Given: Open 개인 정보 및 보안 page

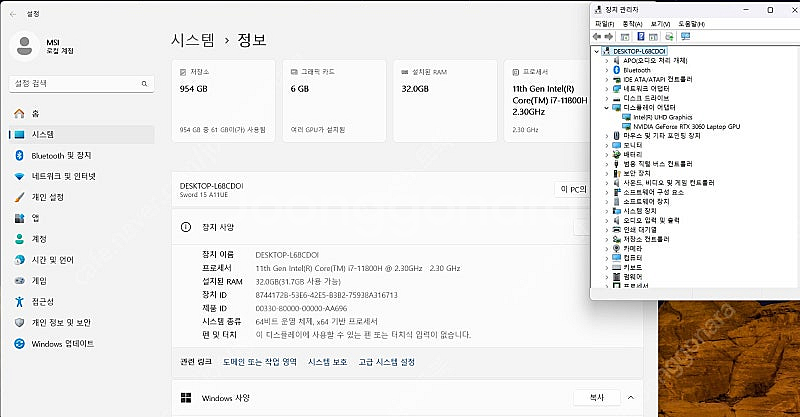Looking at the screenshot, I should [82, 323].
